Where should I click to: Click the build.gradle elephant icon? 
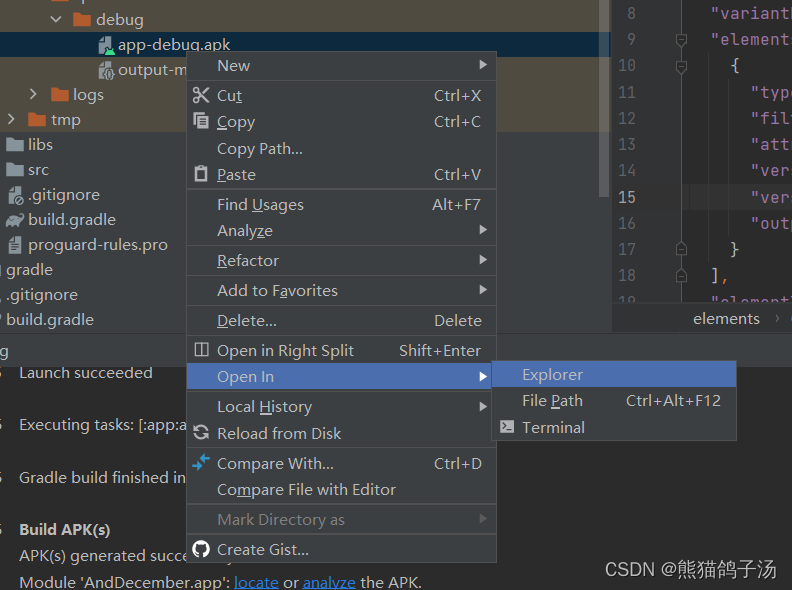(15, 220)
